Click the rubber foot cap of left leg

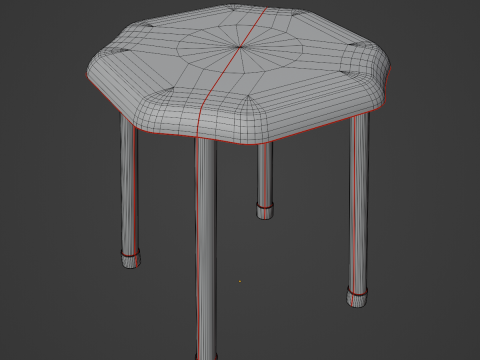(131, 260)
